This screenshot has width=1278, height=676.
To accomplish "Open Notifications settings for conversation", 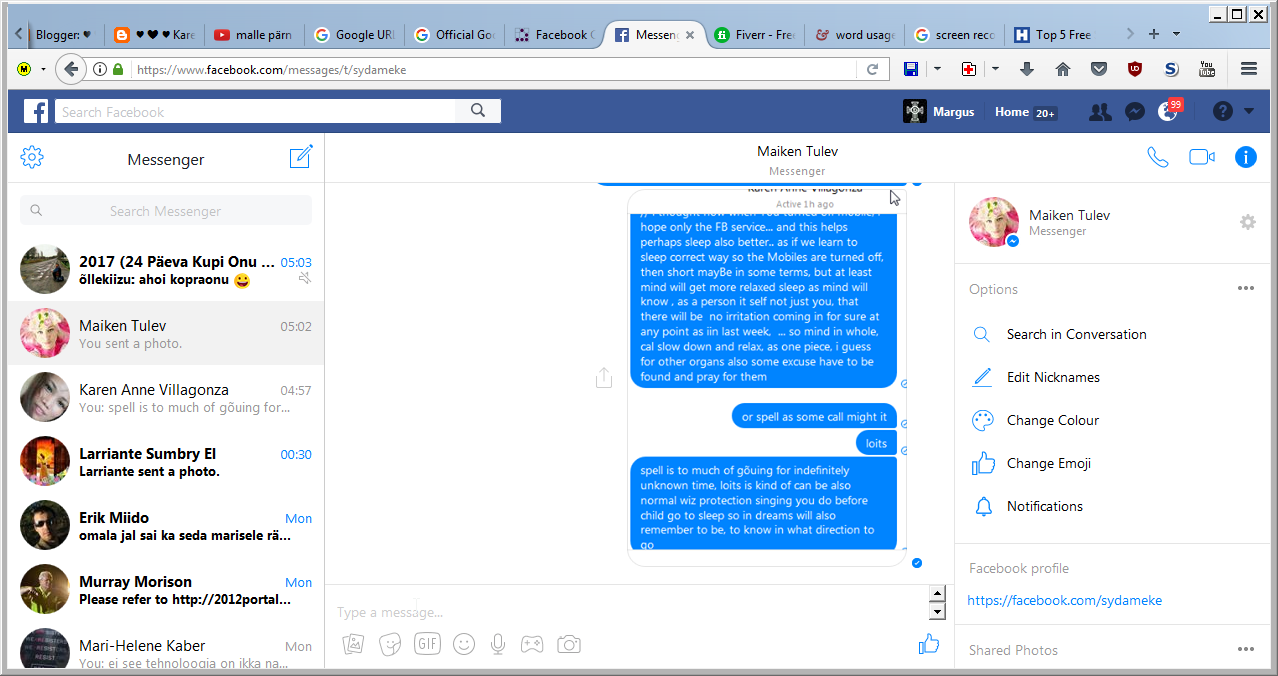I will click(x=1045, y=506).
